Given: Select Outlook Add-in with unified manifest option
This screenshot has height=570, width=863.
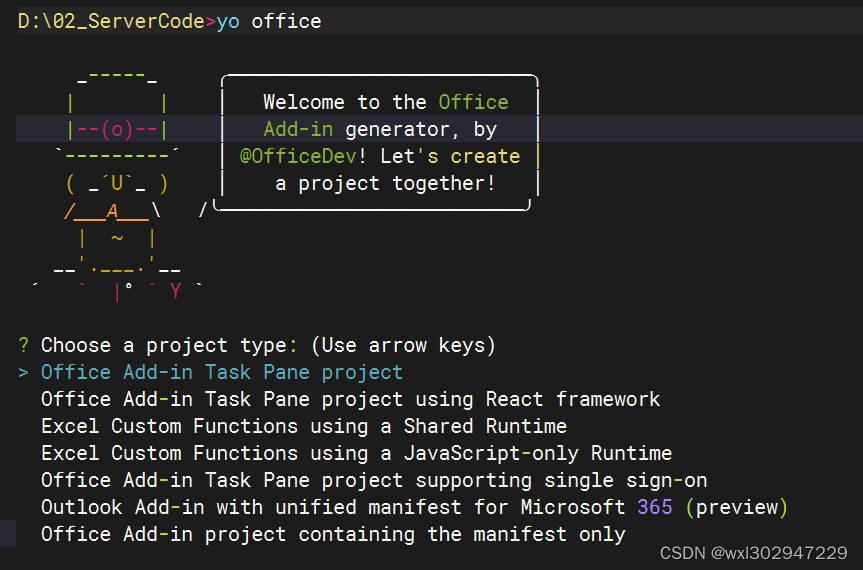Looking at the screenshot, I should pyautogui.click(x=415, y=507).
